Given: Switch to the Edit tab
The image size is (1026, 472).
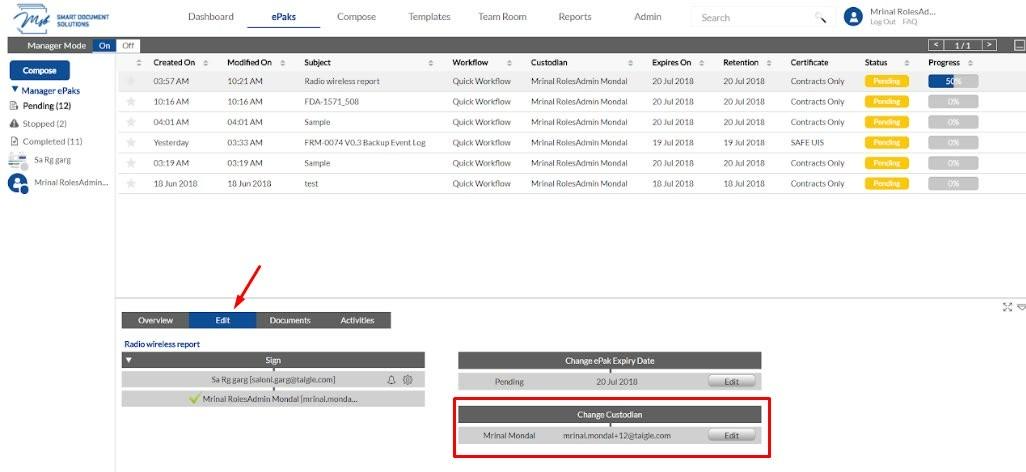Looking at the screenshot, I should (x=222, y=320).
